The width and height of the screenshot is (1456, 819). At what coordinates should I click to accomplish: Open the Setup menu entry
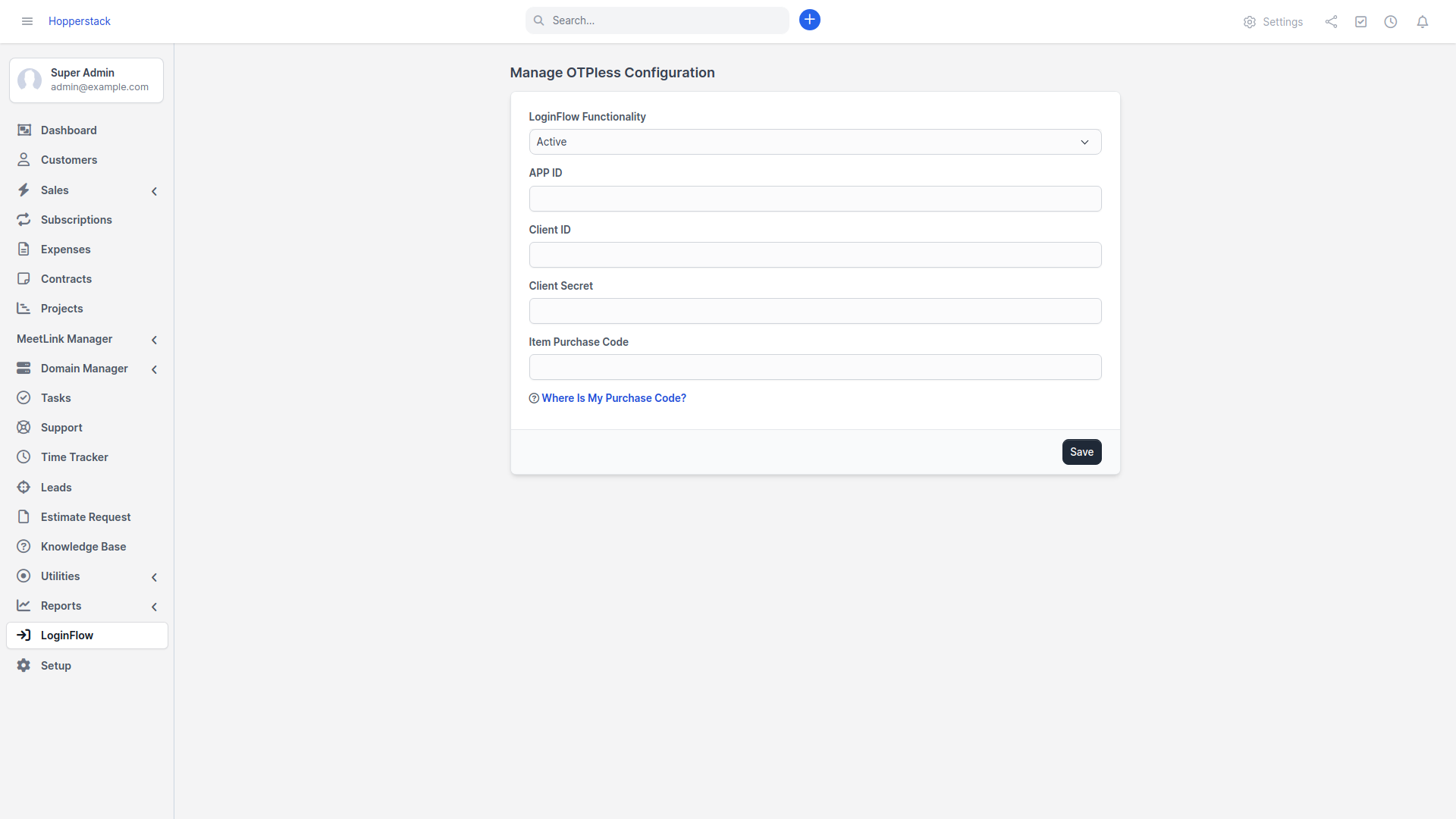tap(87, 666)
